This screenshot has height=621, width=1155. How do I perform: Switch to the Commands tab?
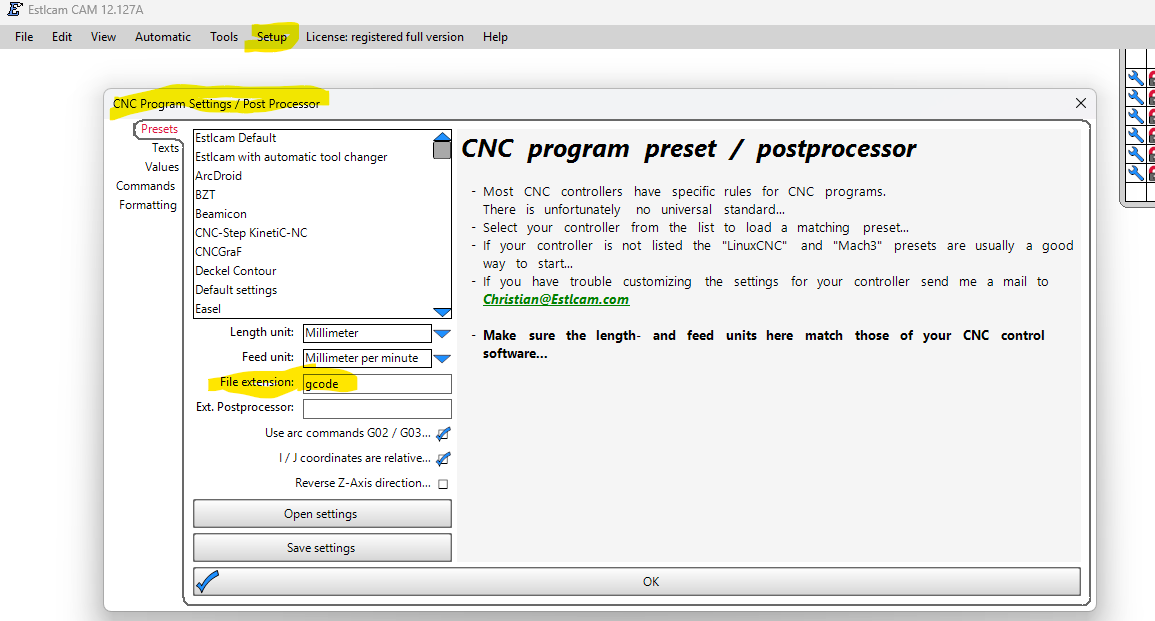pos(145,186)
